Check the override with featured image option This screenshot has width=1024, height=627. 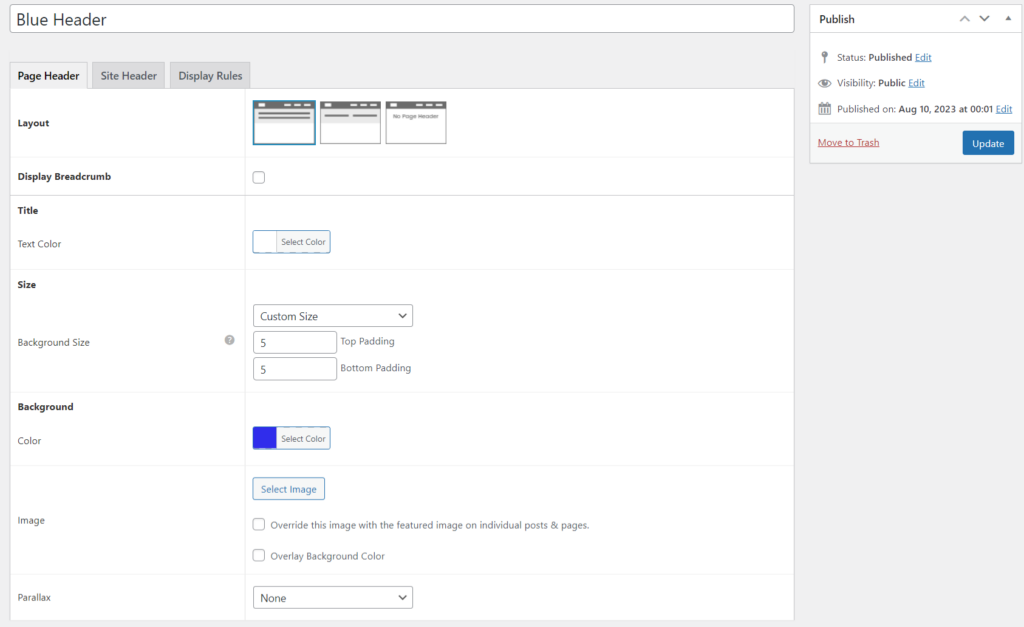[258, 524]
